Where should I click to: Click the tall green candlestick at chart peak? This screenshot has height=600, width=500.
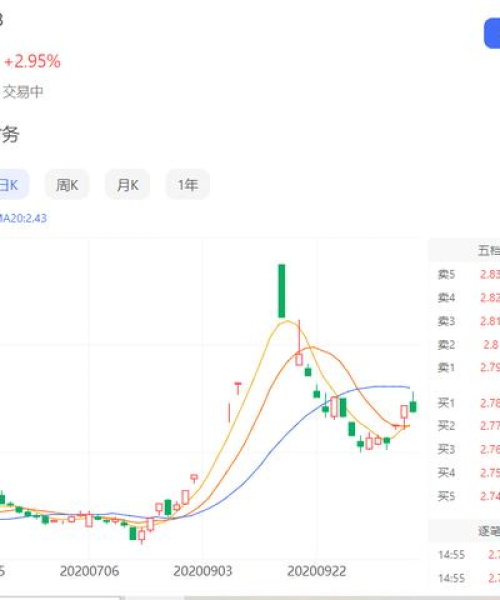tap(282, 291)
